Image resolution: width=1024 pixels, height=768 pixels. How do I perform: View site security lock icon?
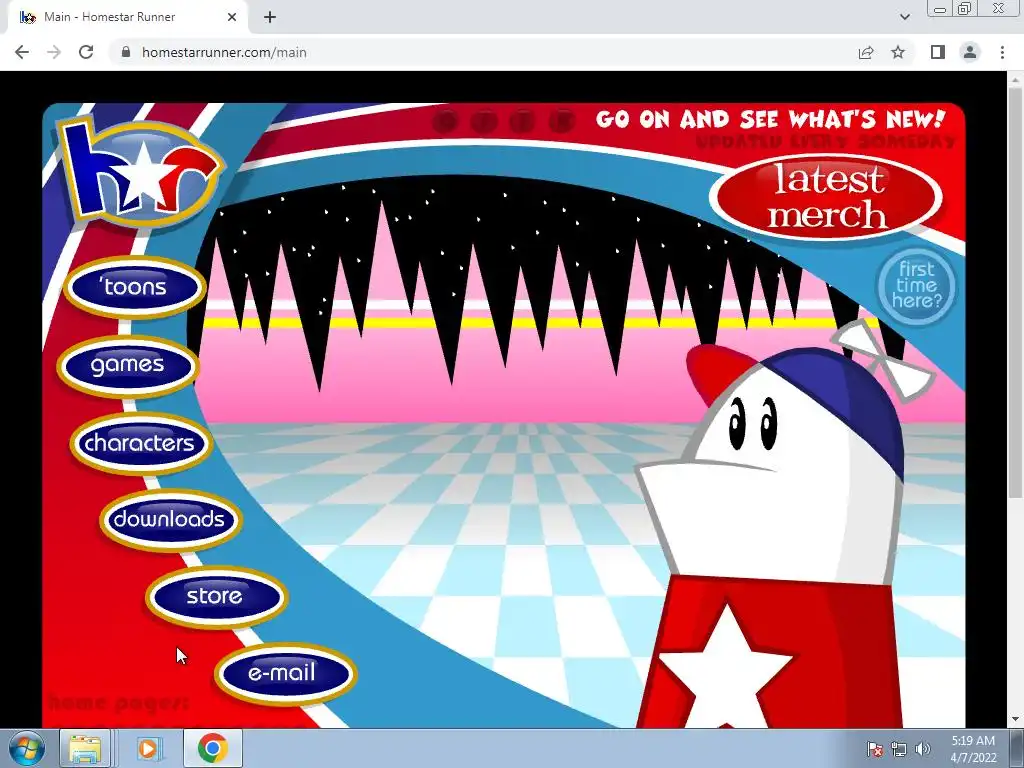pos(126,52)
